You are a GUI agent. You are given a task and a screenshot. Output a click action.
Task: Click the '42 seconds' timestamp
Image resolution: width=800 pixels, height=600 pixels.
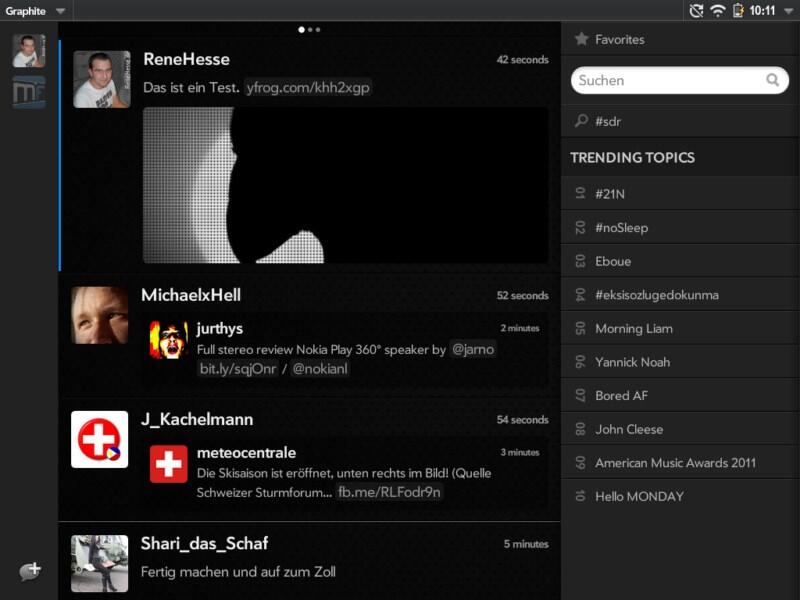[x=522, y=60]
